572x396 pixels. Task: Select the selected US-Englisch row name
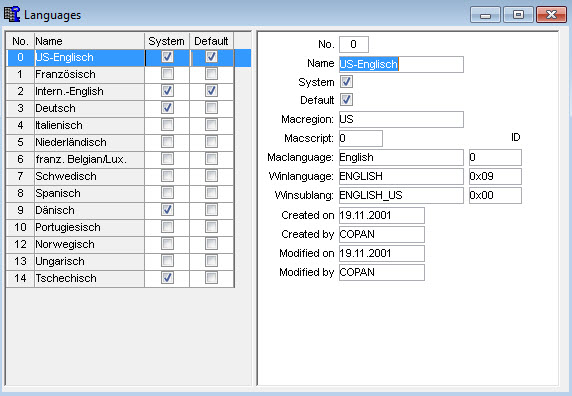coord(89,57)
